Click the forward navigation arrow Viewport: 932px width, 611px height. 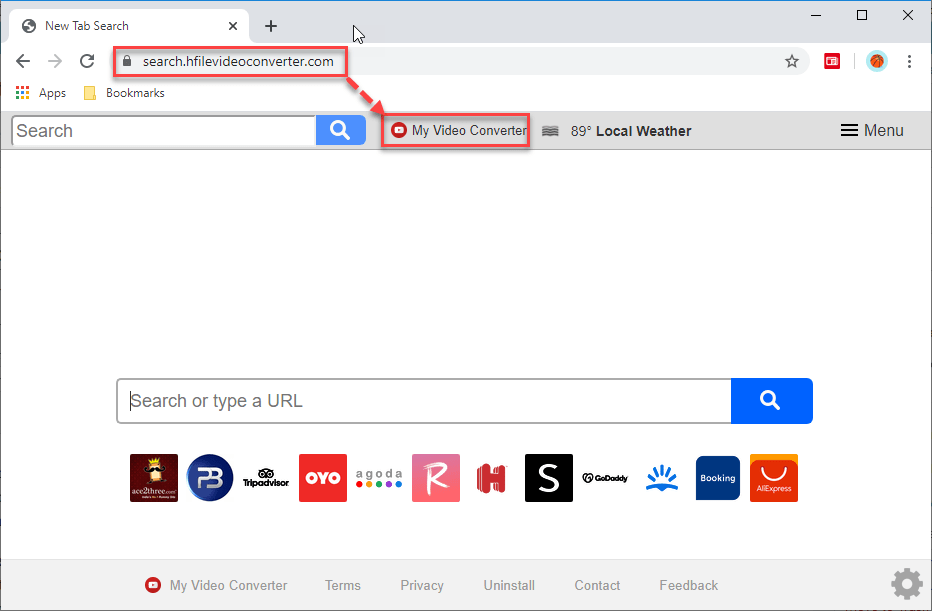pos(55,61)
